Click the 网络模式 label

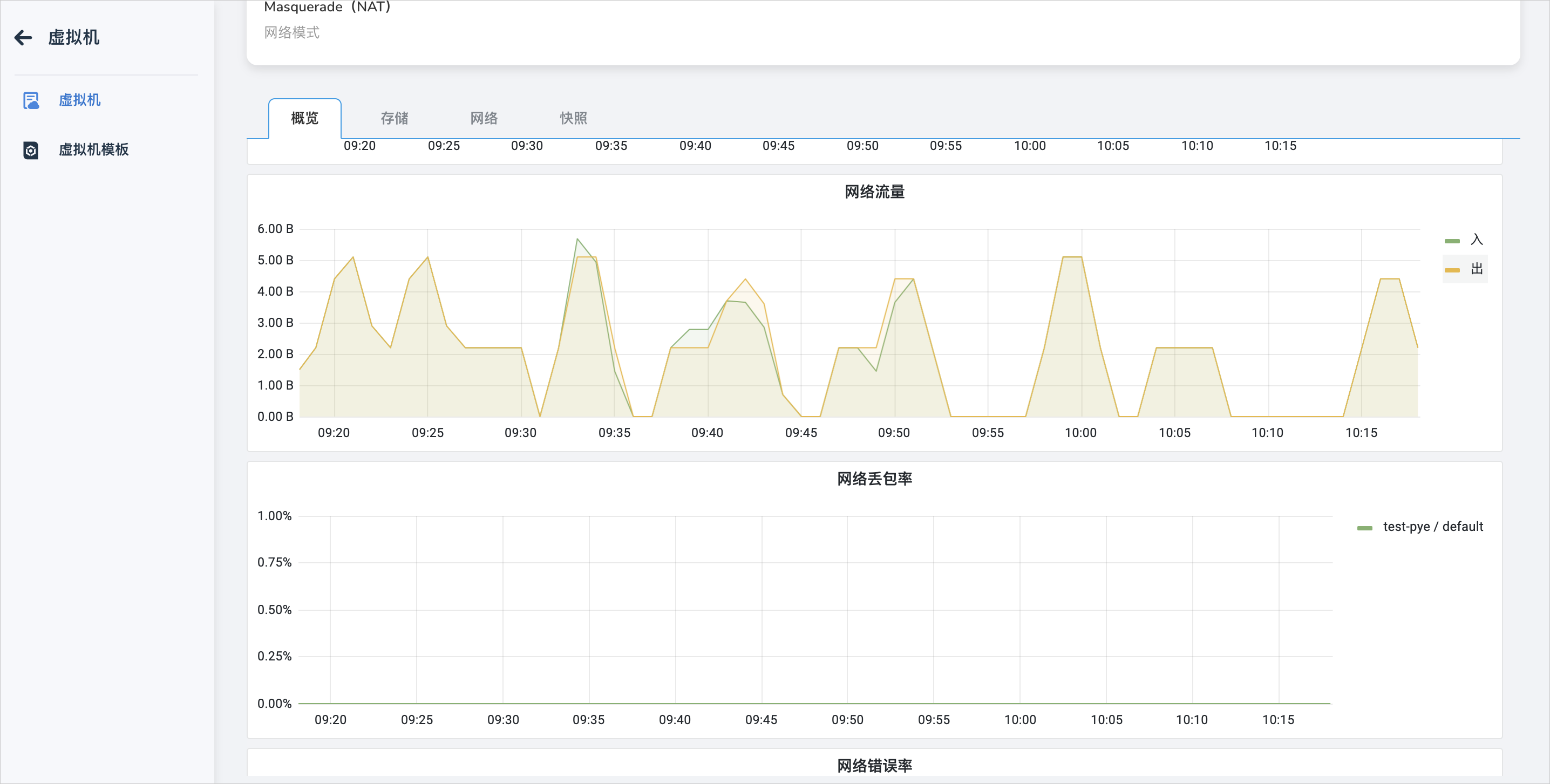(x=292, y=32)
